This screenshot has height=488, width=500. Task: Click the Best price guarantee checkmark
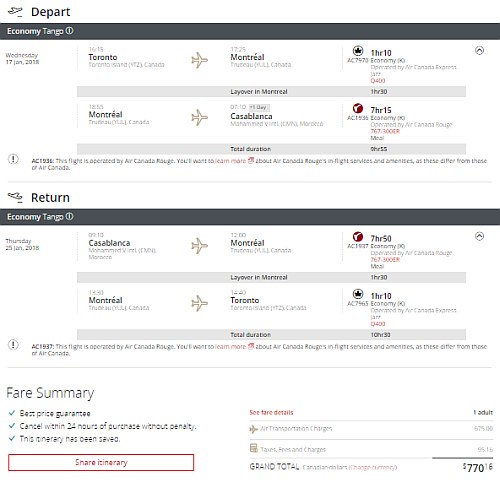point(12,413)
